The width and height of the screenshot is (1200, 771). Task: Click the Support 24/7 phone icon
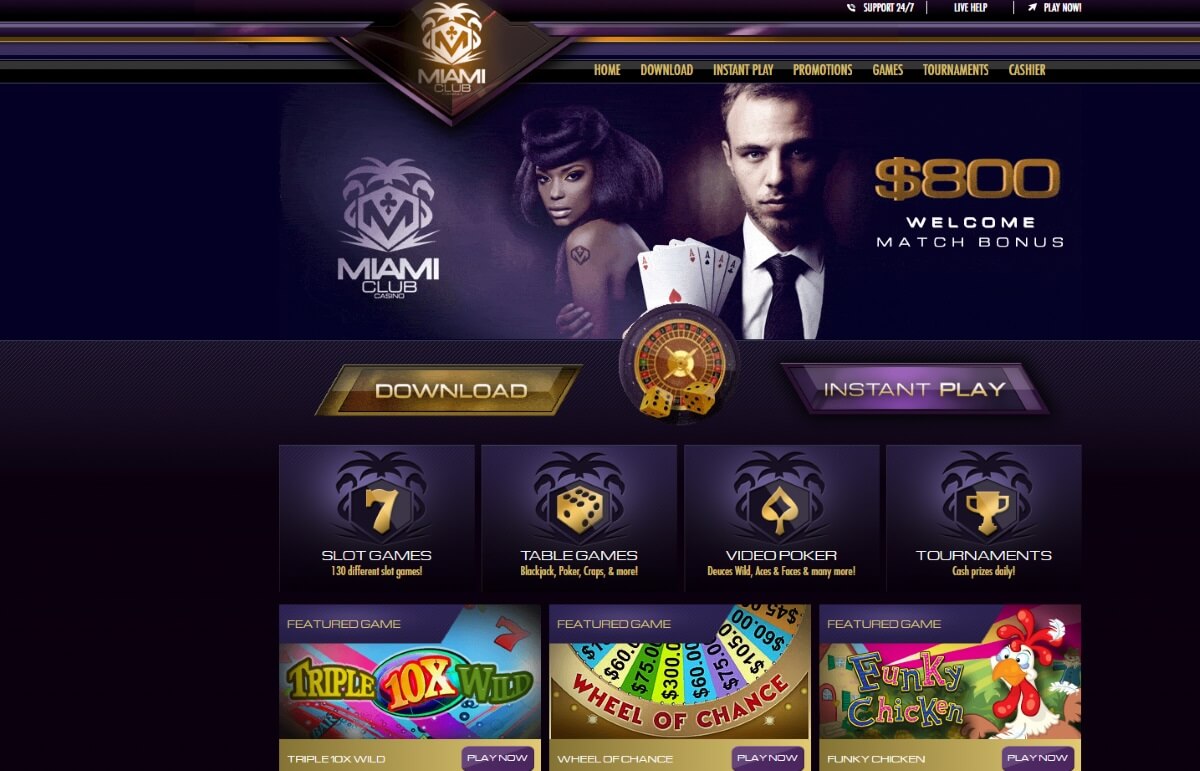click(x=851, y=8)
